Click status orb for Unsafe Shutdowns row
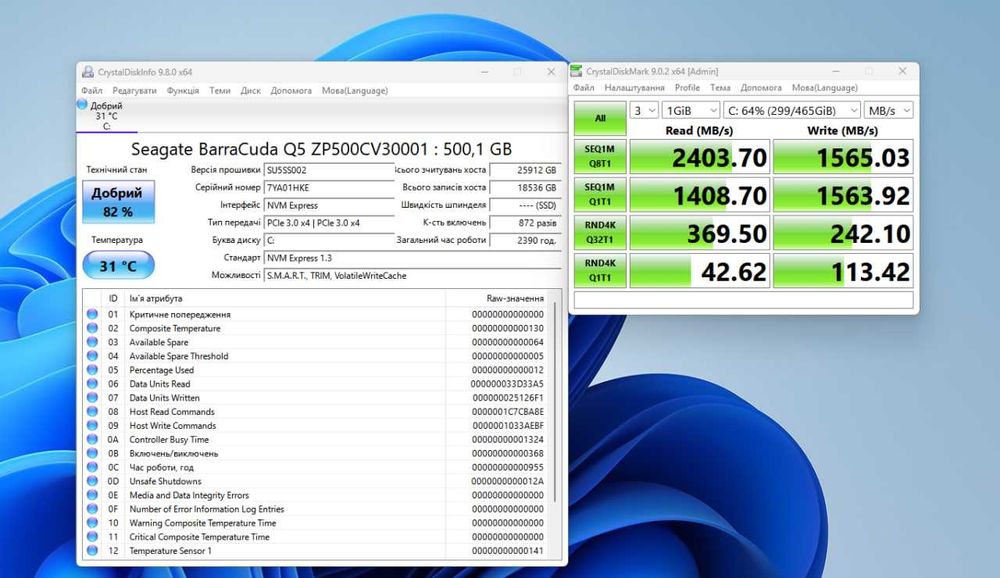This screenshot has height=578, width=1000. (x=92, y=481)
